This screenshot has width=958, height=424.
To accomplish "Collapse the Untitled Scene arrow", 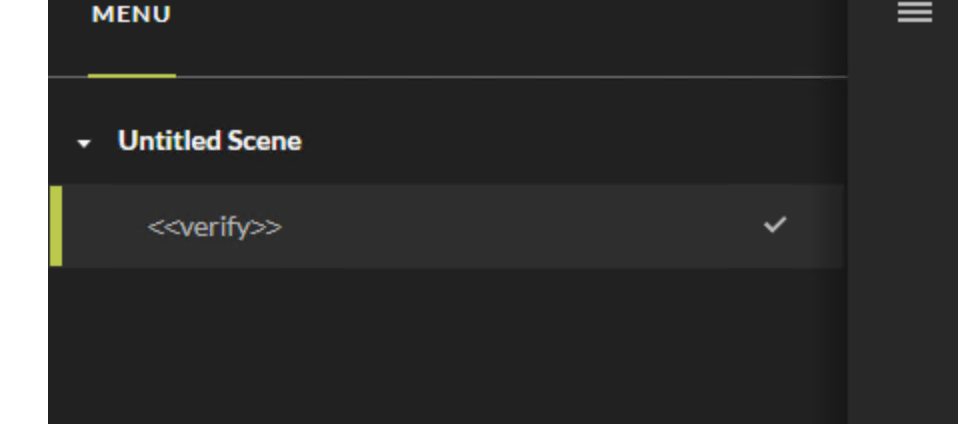I will pyautogui.click(x=85, y=143).
